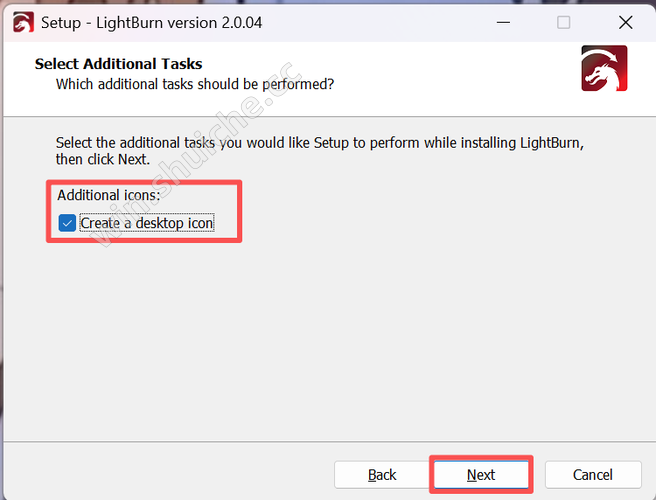Untick the desktop icon checkbox box

coord(67,223)
